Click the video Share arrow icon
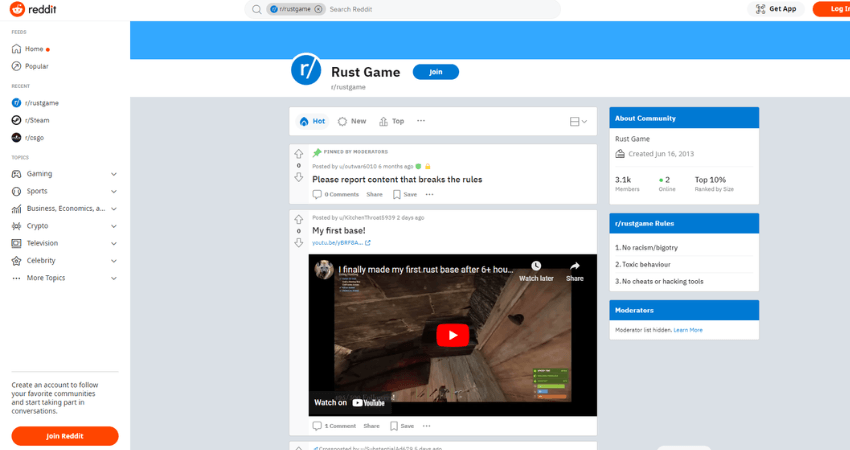Screen dimensions: 850x450 click(575, 266)
